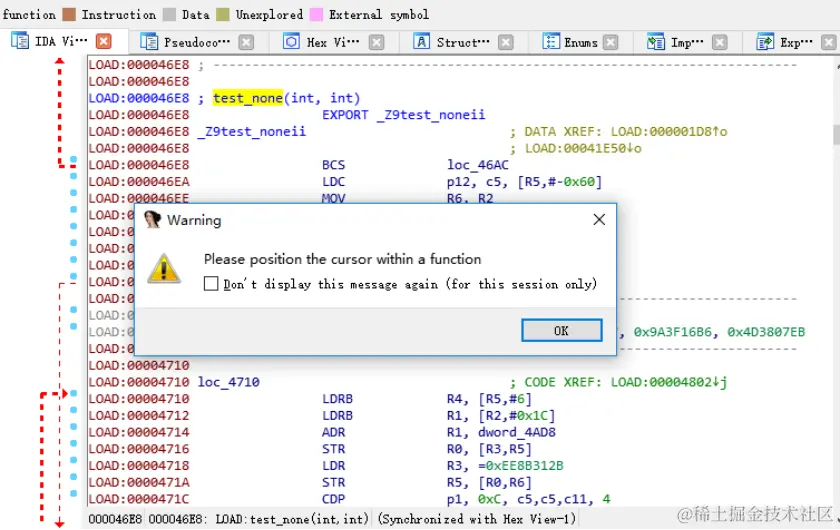Image resolution: width=840 pixels, height=530 pixels.
Task: Click breakpoint dot beside address 00004716
Action: pos(73,443)
